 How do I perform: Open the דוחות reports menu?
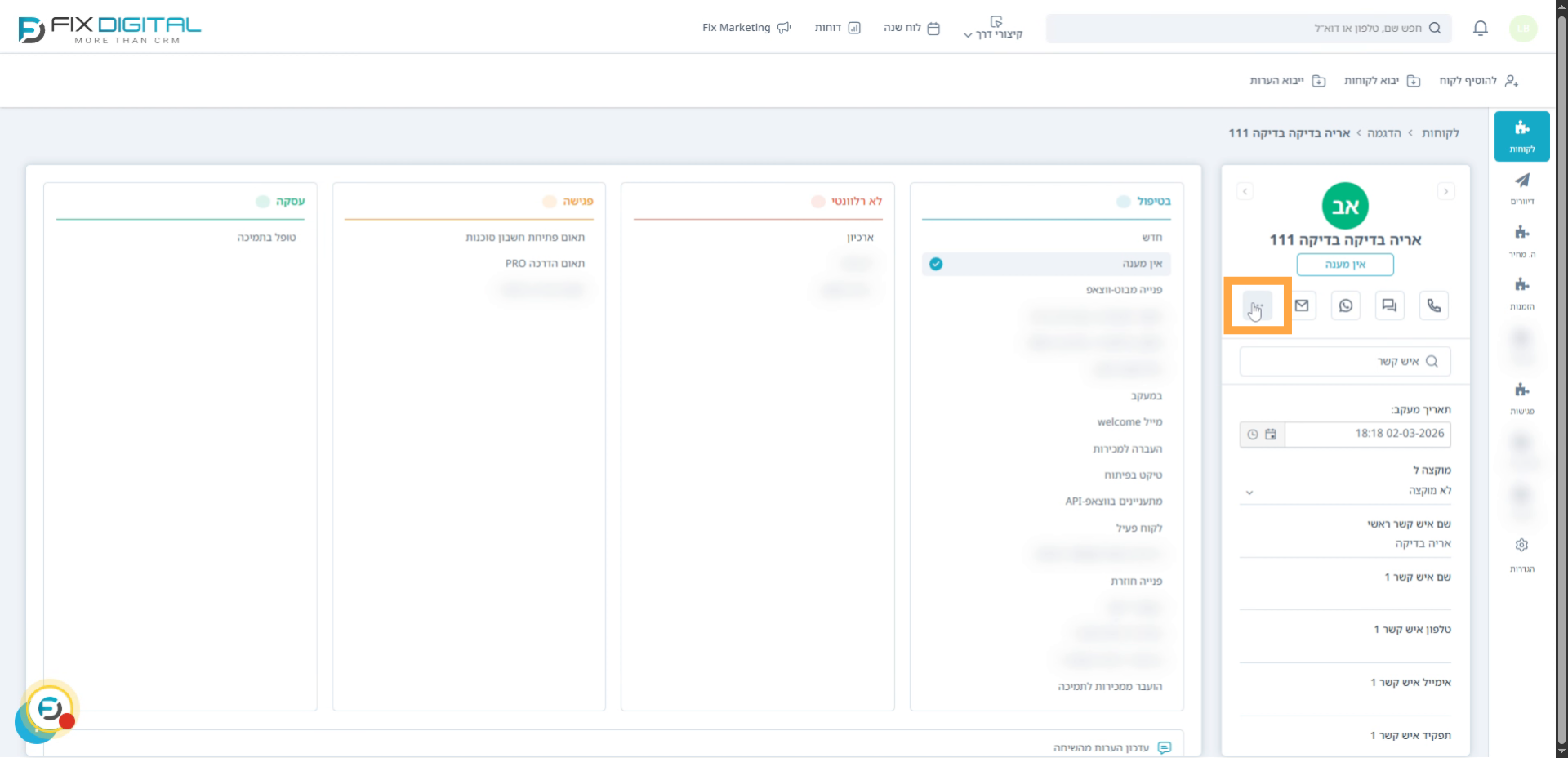point(837,28)
